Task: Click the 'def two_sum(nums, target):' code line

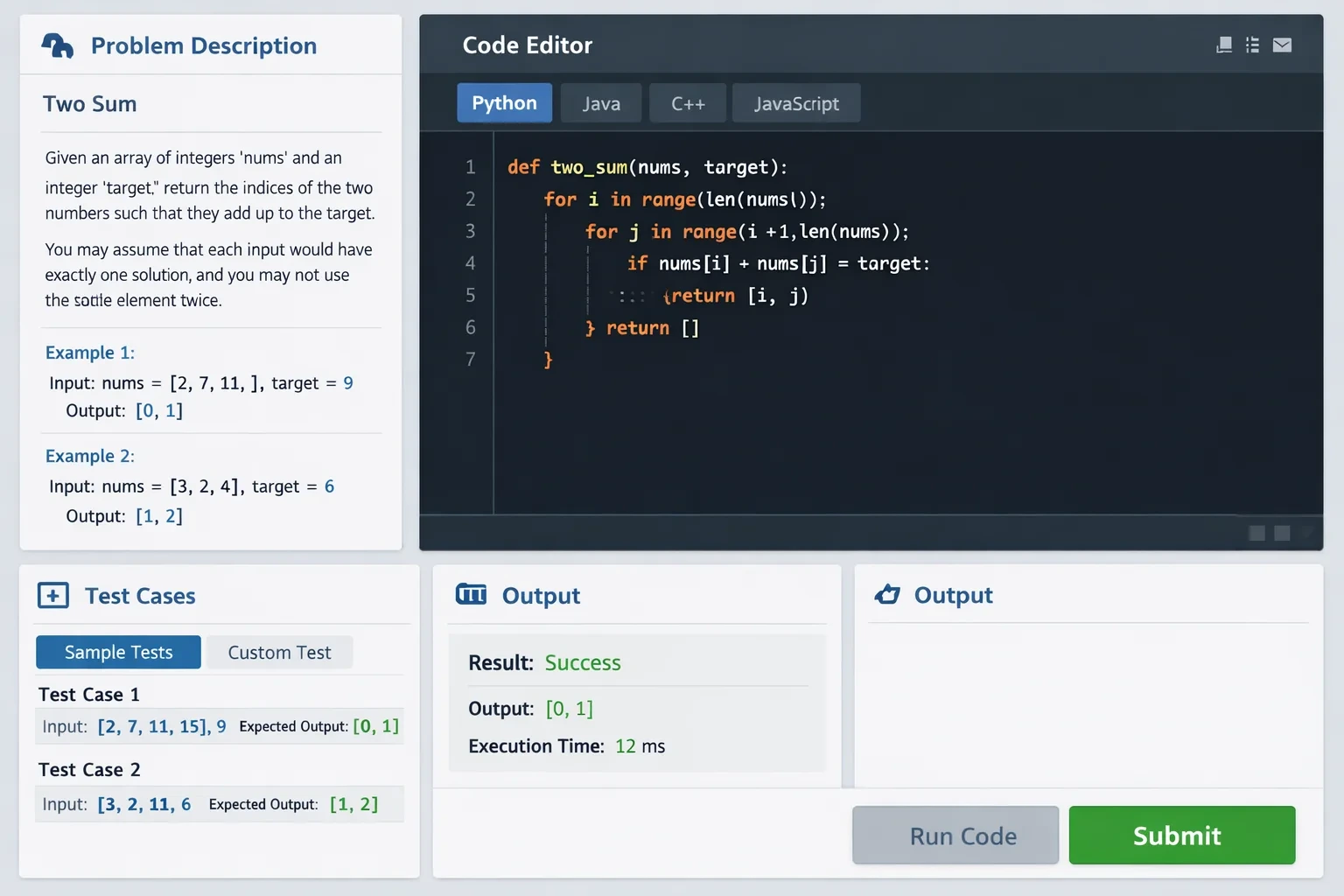Action: pyautogui.click(x=647, y=167)
